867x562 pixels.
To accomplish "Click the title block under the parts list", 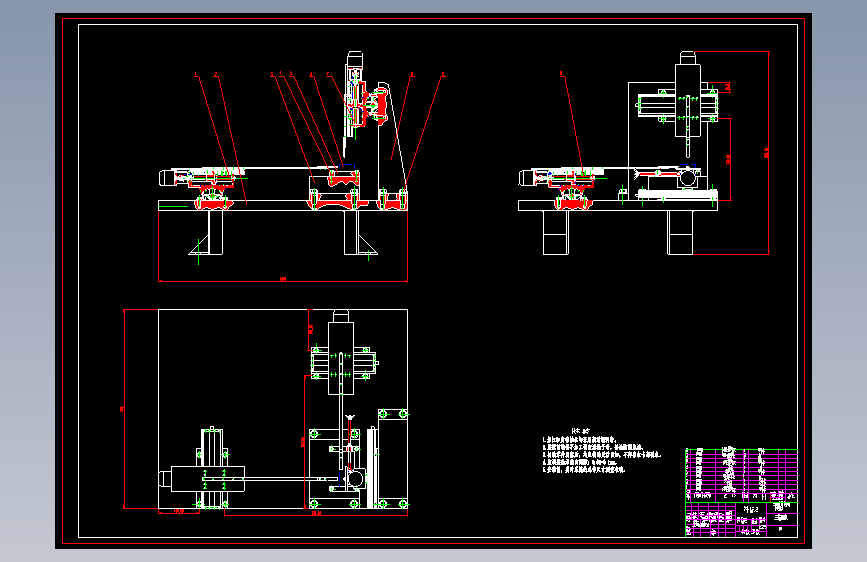I will pyautogui.click(x=741, y=519).
